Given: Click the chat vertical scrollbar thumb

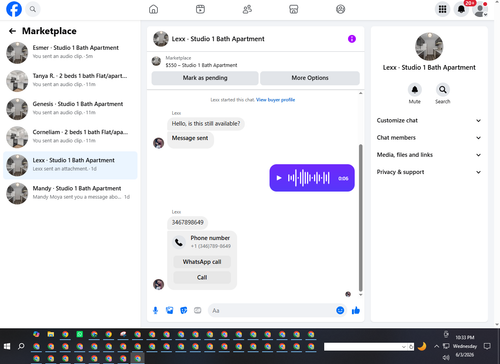Looking at the screenshot, I should pos(360,218).
